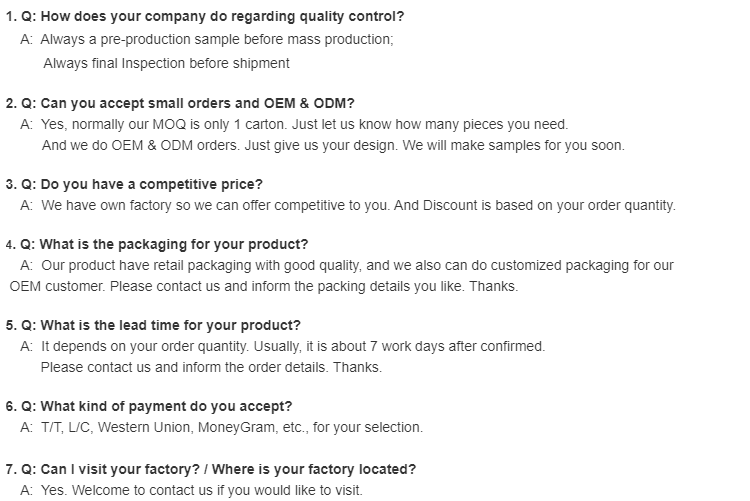Click the kind of payment question

coord(149,406)
